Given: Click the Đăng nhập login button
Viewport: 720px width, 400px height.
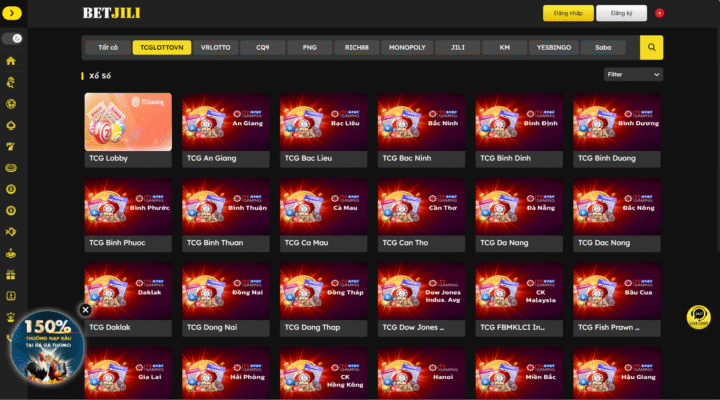Looking at the screenshot, I should click(x=568, y=13).
